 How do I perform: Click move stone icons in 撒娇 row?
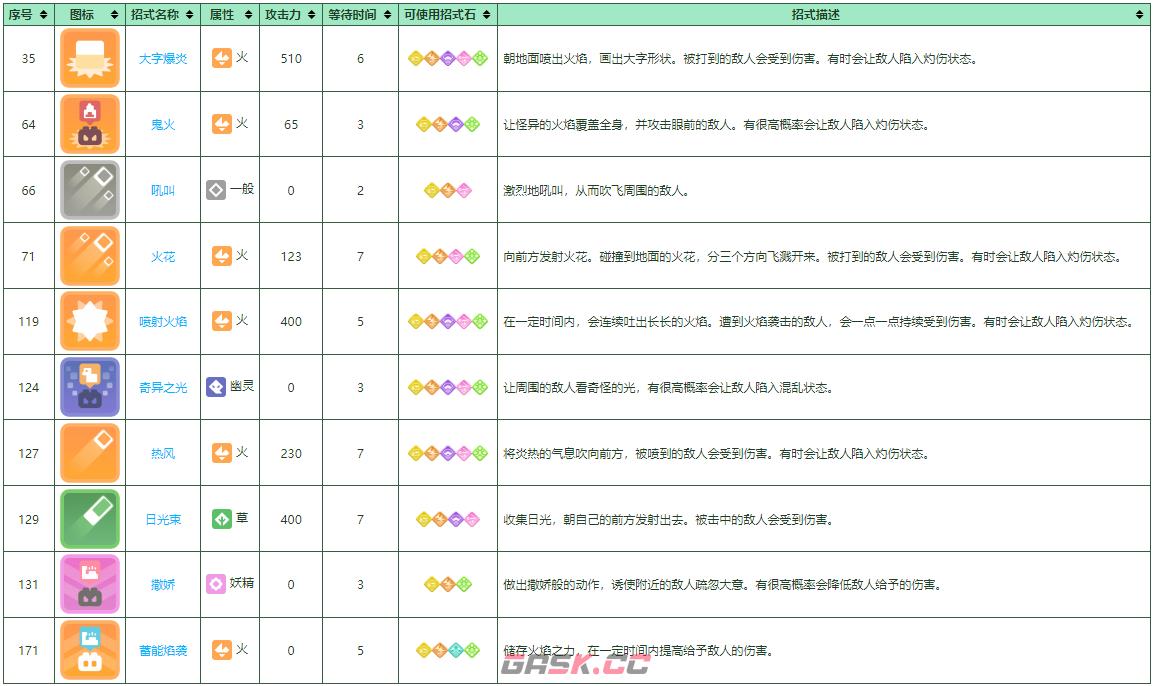click(448, 585)
